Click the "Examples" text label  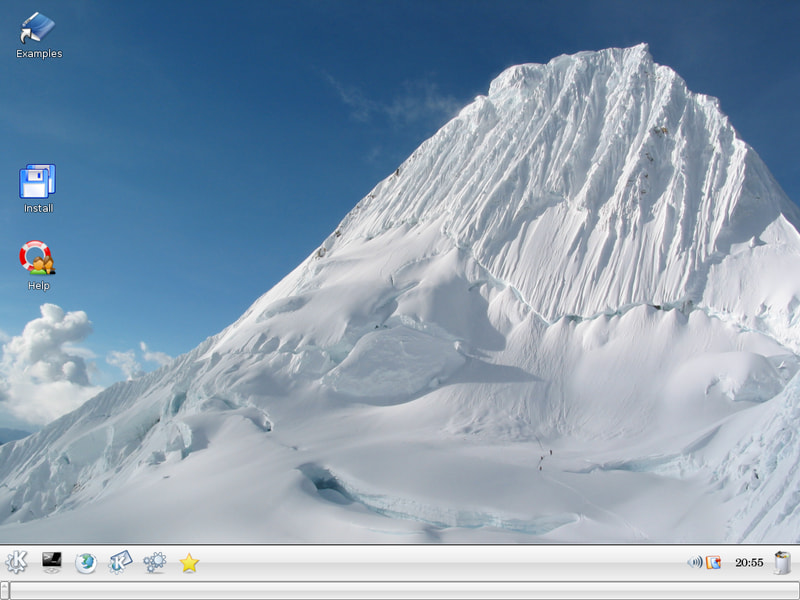click(39, 54)
